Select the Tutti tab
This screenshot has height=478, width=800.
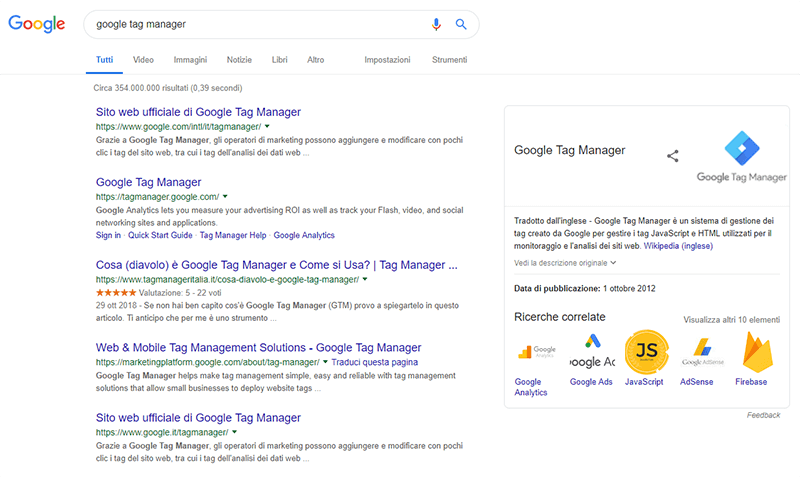click(105, 60)
